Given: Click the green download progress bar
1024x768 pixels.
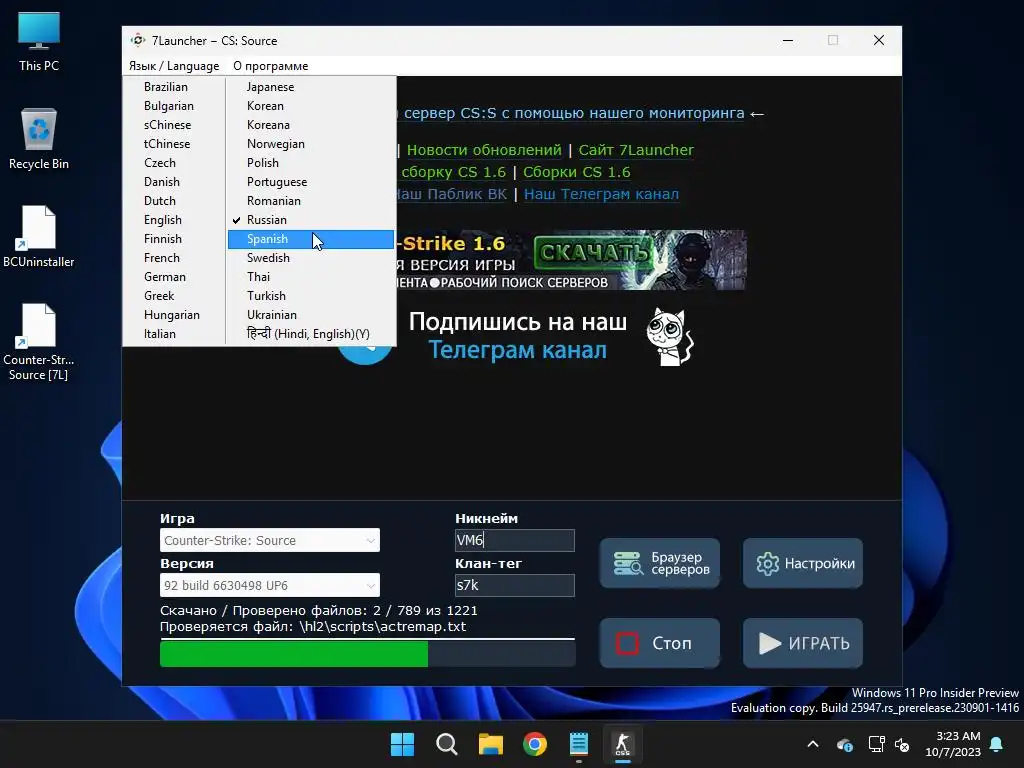Looking at the screenshot, I should coord(368,654).
